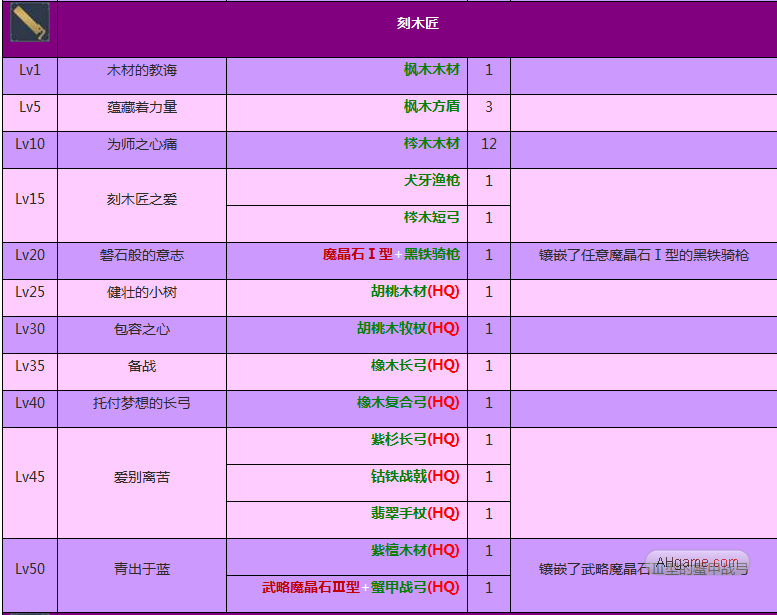Click item 紫檀木材(HQ)
Screen dimensions: 777x615
(415, 550)
